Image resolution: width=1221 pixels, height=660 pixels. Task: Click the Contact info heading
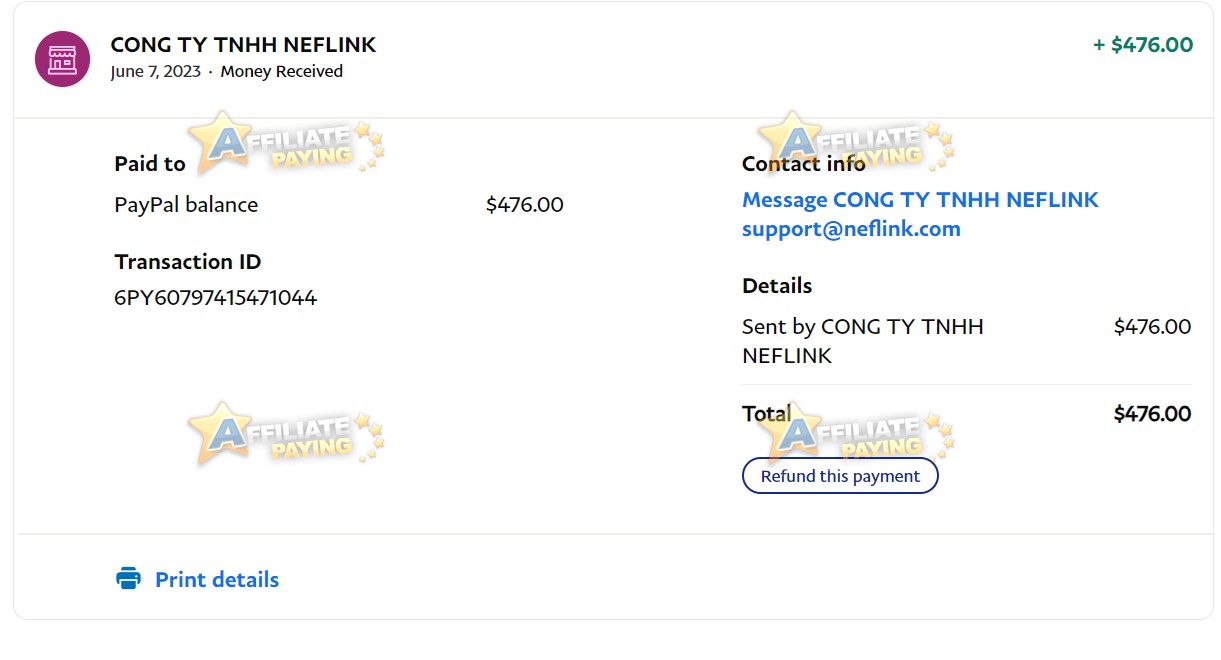click(x=804, y=164)
